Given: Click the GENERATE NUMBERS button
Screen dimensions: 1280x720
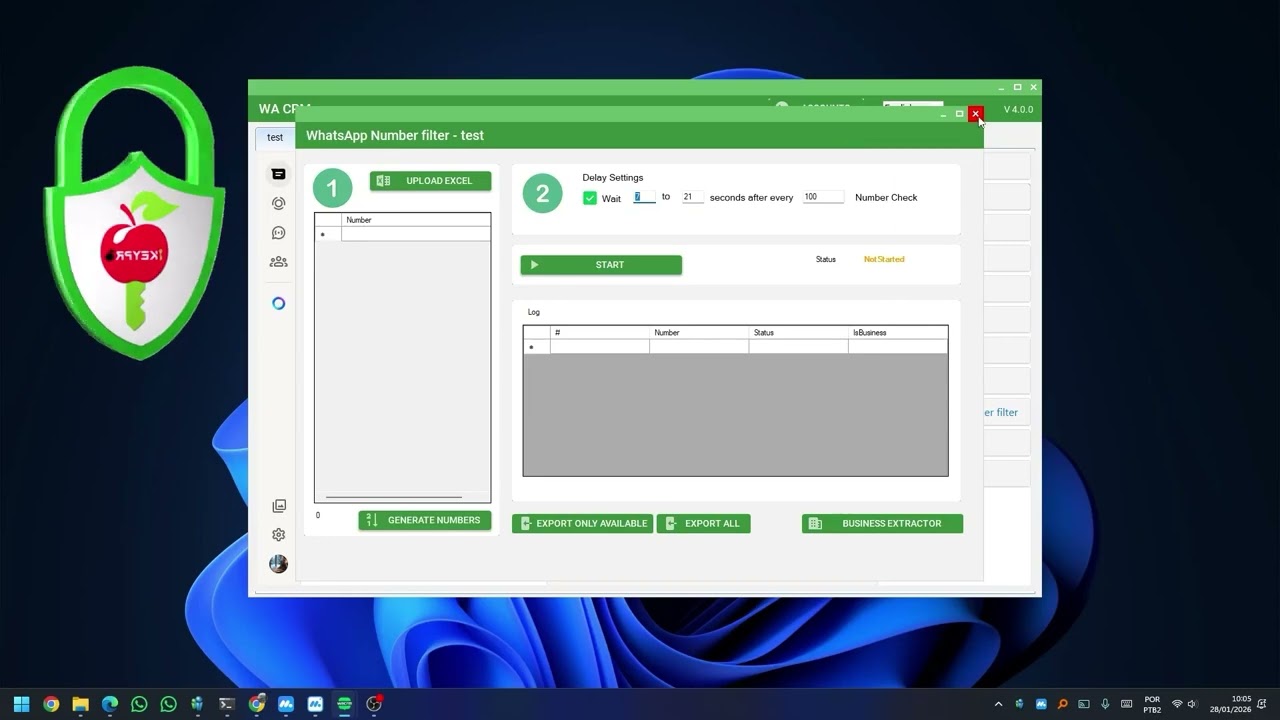Looking at the screenshot, I should point(425,520).
